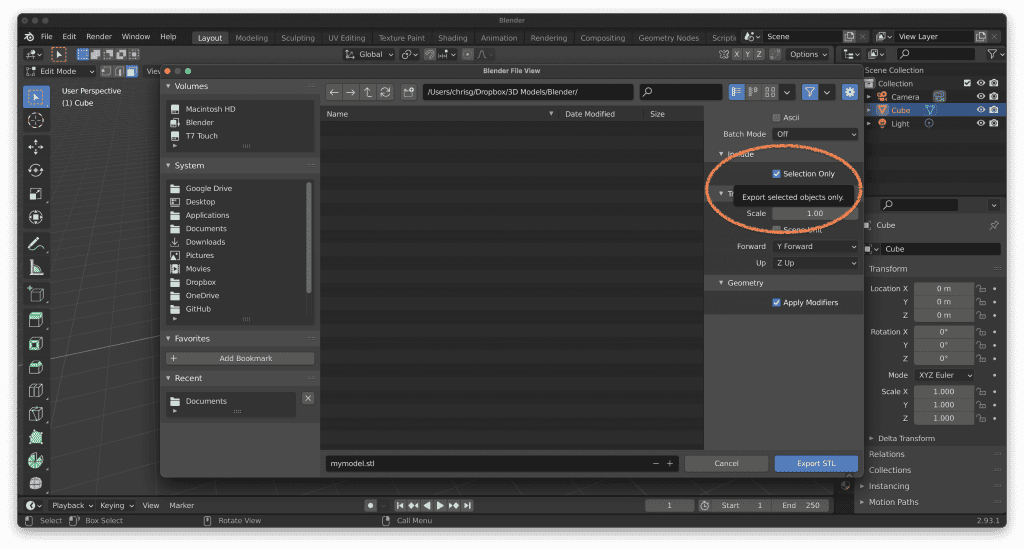Image resolution: width=1024 pixels, height=549 pixels.
Task: Select the Cursor tool in left toolbar
Action: pos(36,121)
